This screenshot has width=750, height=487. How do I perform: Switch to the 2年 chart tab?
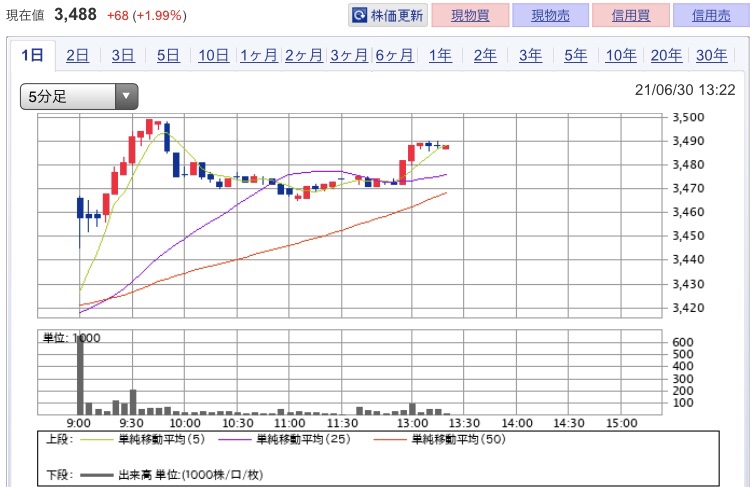(x=485, y=55)
